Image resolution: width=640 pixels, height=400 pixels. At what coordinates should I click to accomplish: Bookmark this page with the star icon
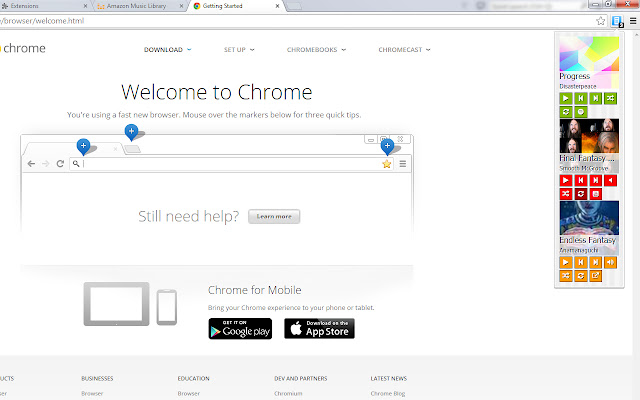pos(600,21)
